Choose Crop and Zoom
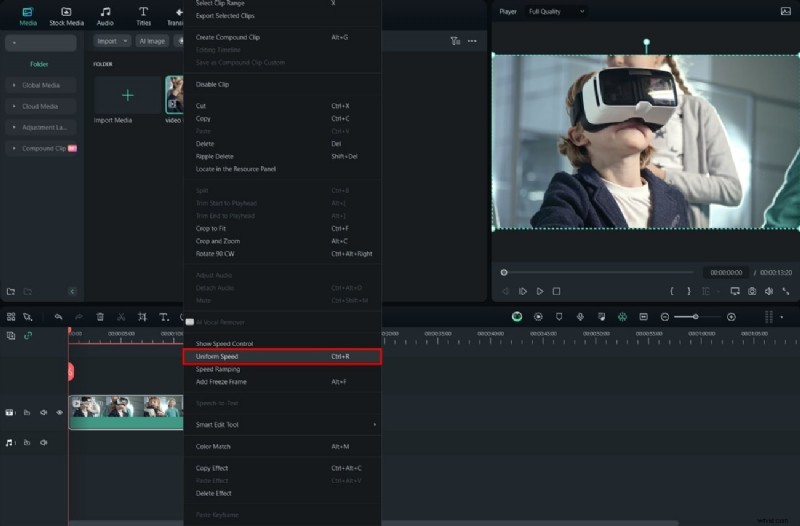Viewport: 800px width, 526px height. [283, 241]
